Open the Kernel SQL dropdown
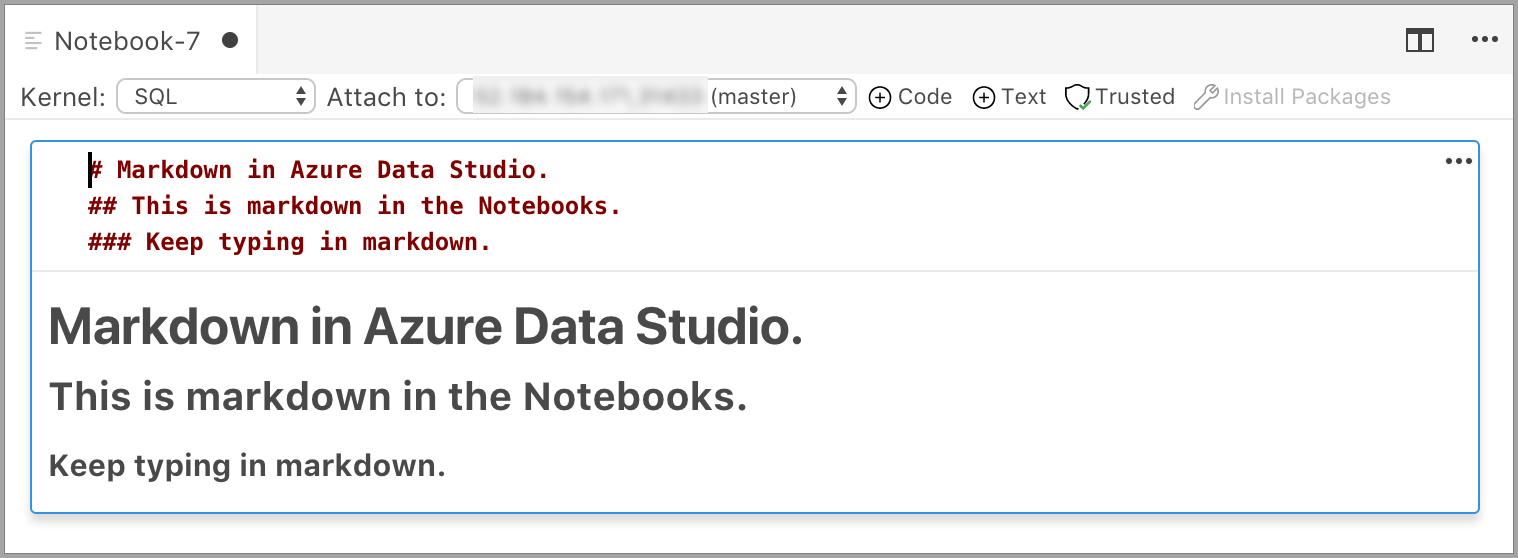Viewport: 1518px width, 558px height. tap(216, 97)
